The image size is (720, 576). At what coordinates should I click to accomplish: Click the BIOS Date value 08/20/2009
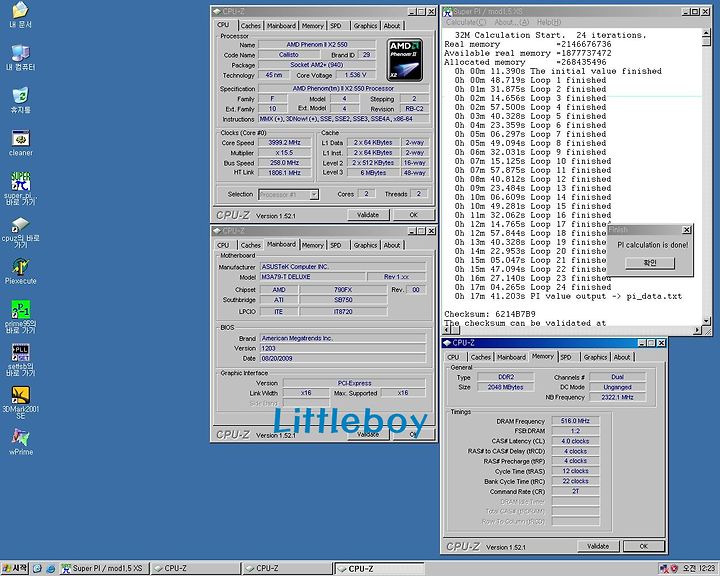[343, 358]
